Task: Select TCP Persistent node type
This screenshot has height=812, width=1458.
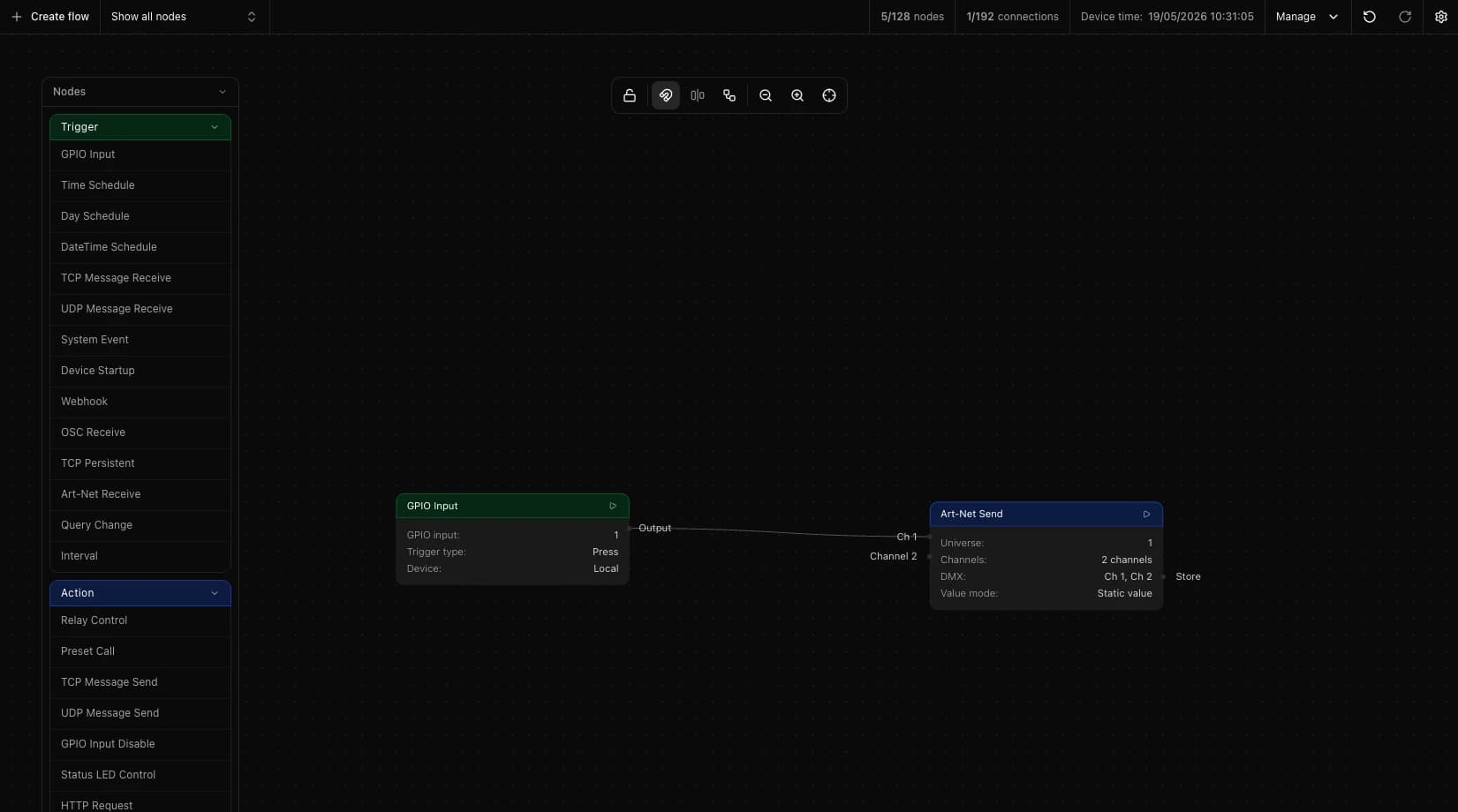Action: click(140, 463)
